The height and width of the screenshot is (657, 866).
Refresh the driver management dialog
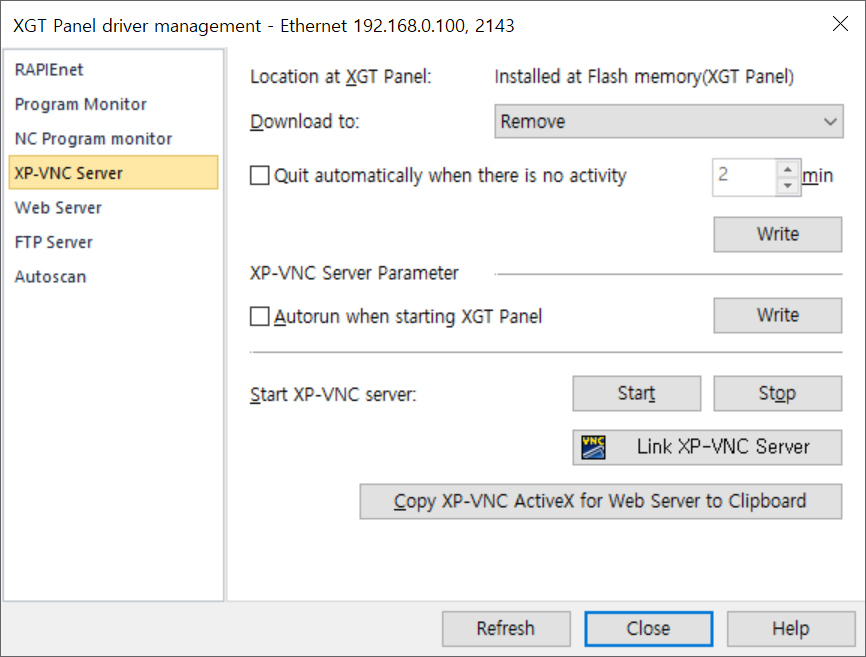[506, 628]
